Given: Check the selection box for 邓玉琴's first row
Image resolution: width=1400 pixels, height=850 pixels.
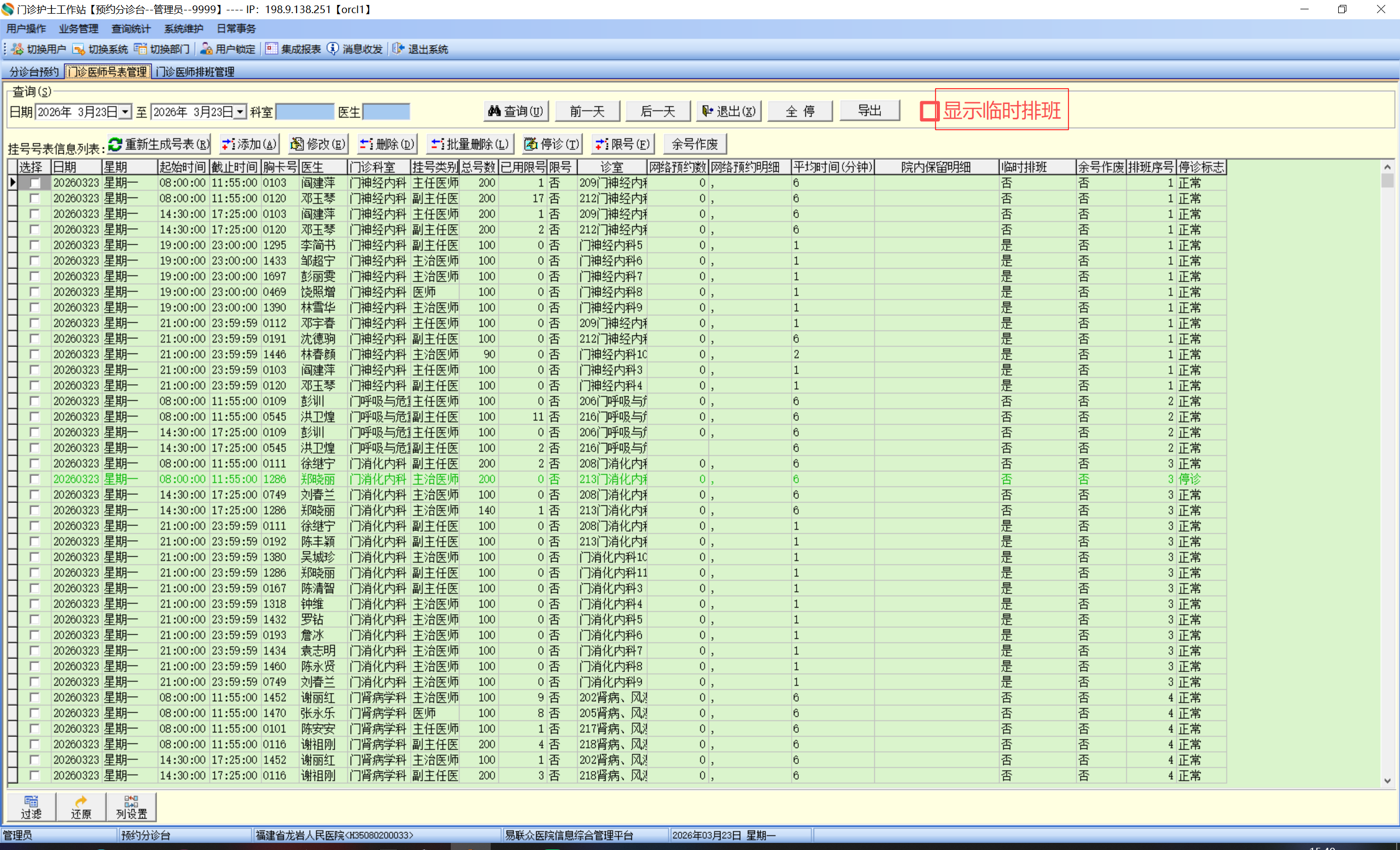Looking at the screenshot, I should pos(34,199).
